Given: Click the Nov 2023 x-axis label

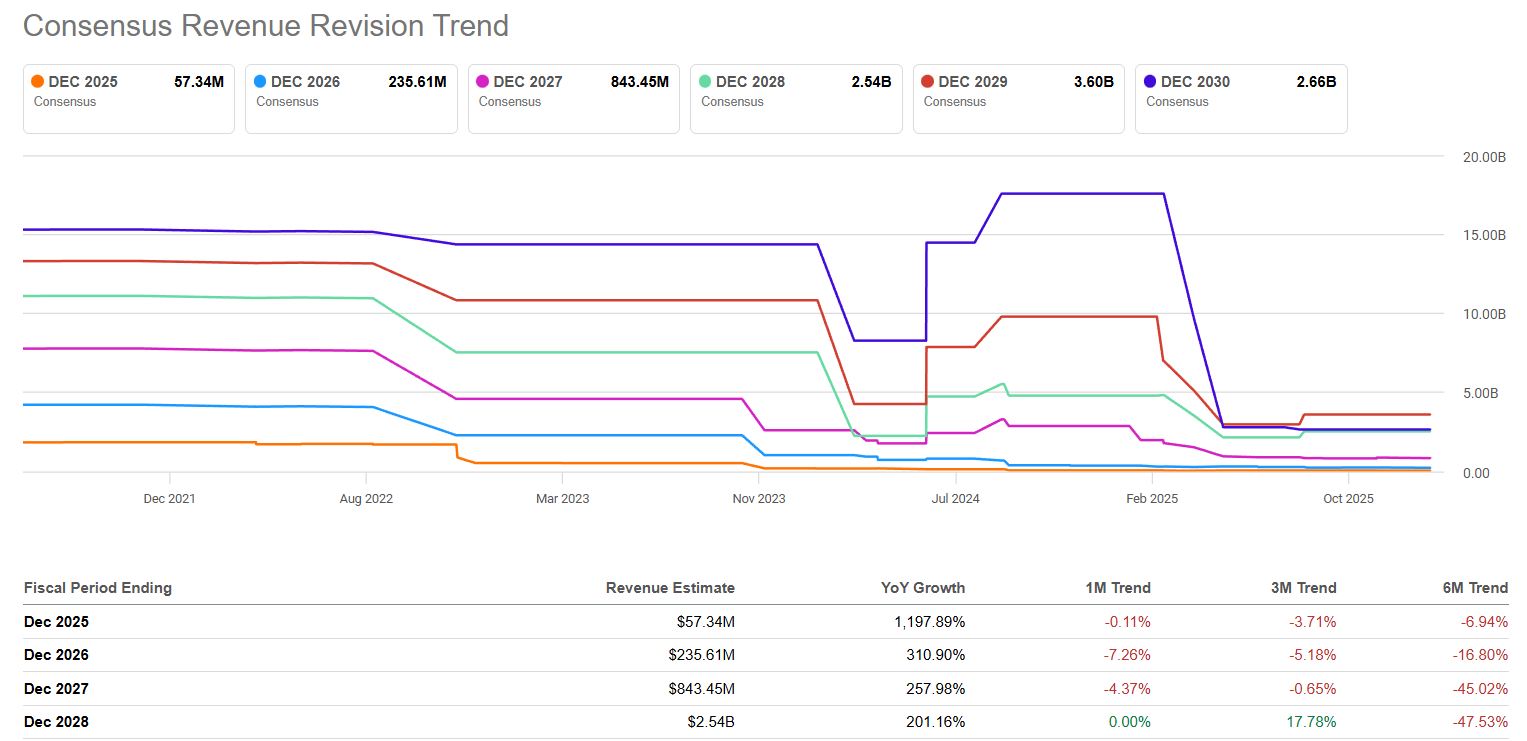Looking at the screenshot, I should click(x=759, y=498).
